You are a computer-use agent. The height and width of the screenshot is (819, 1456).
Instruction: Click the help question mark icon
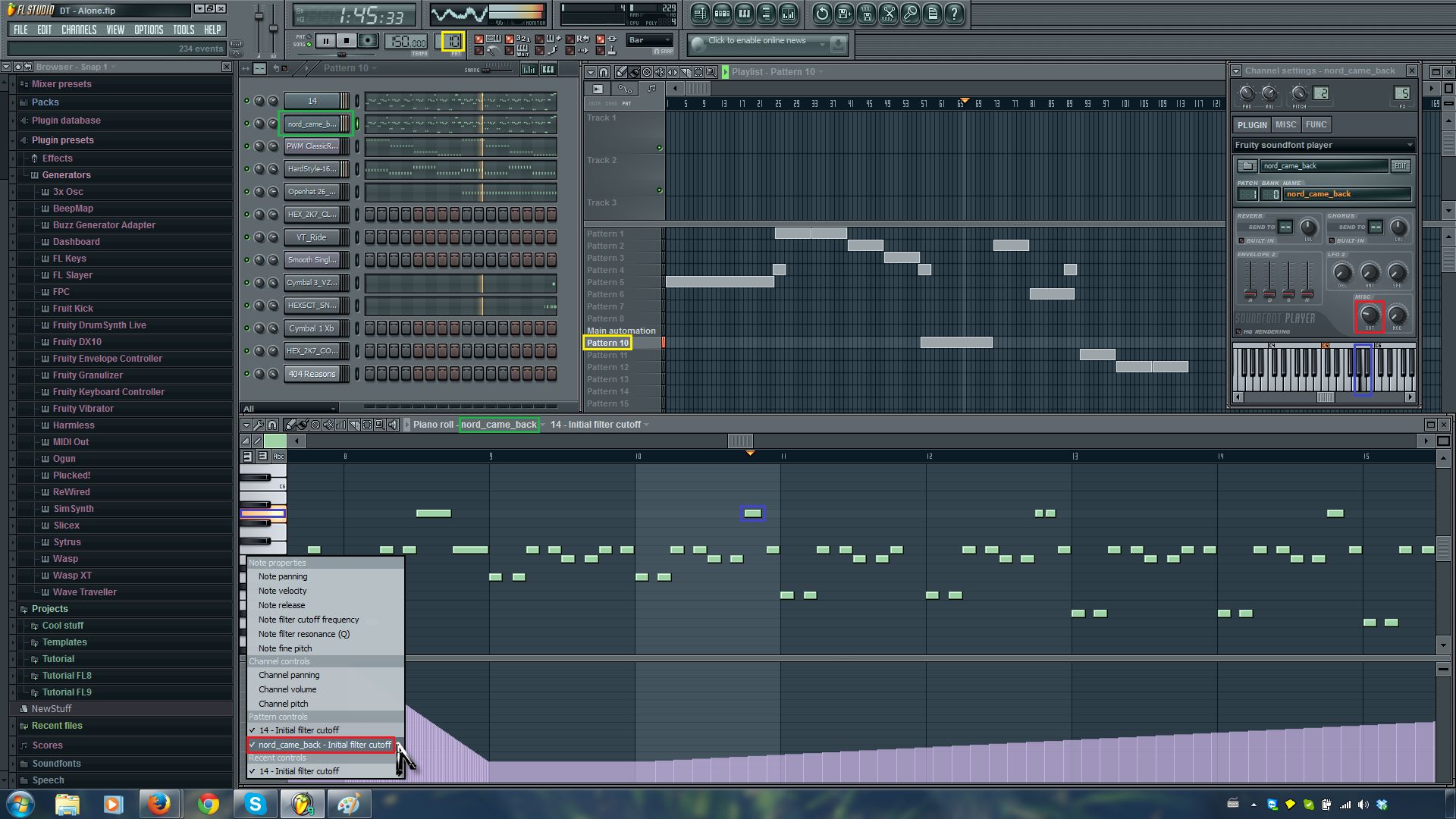tap(954, 14)
